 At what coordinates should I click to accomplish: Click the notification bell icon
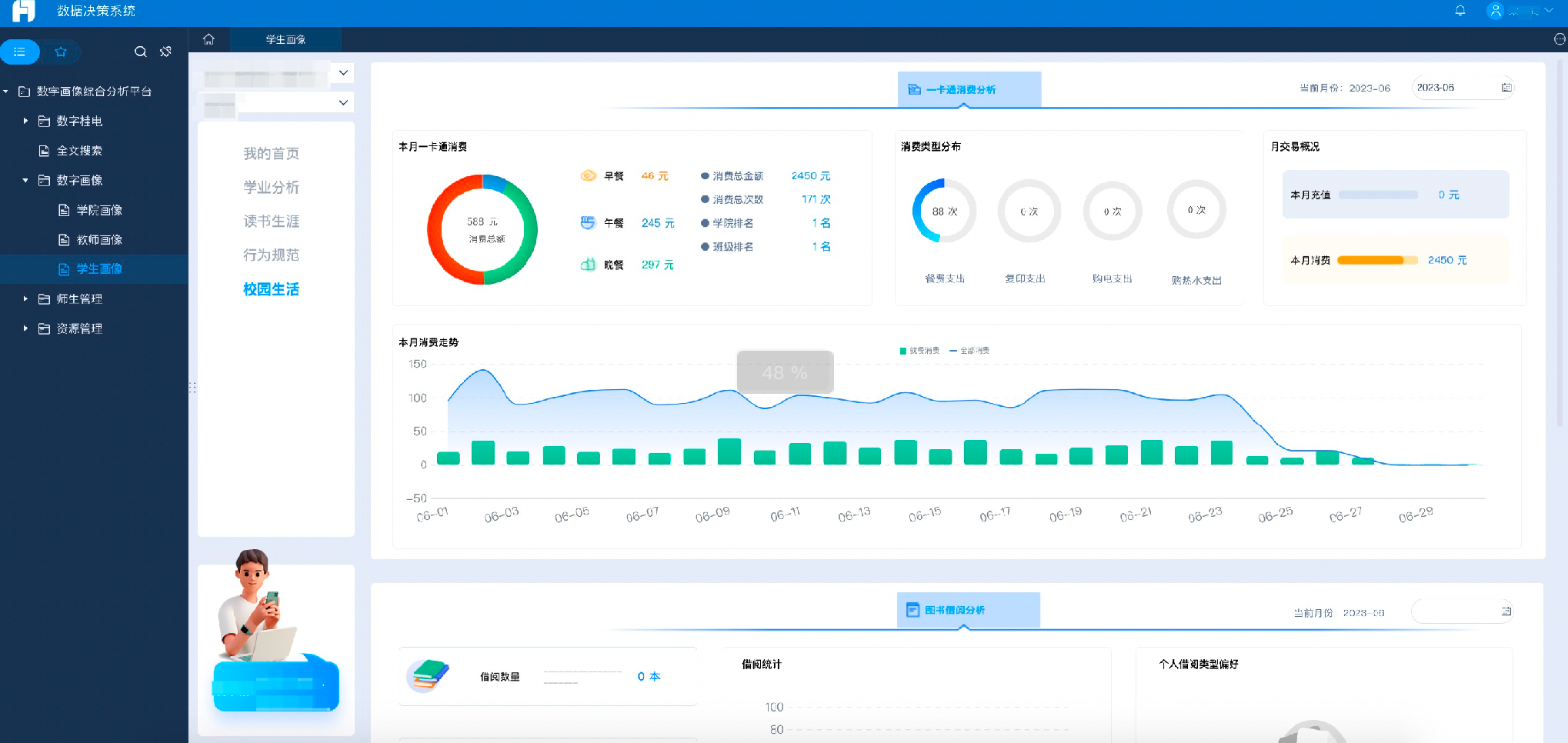click(1460, 11)
